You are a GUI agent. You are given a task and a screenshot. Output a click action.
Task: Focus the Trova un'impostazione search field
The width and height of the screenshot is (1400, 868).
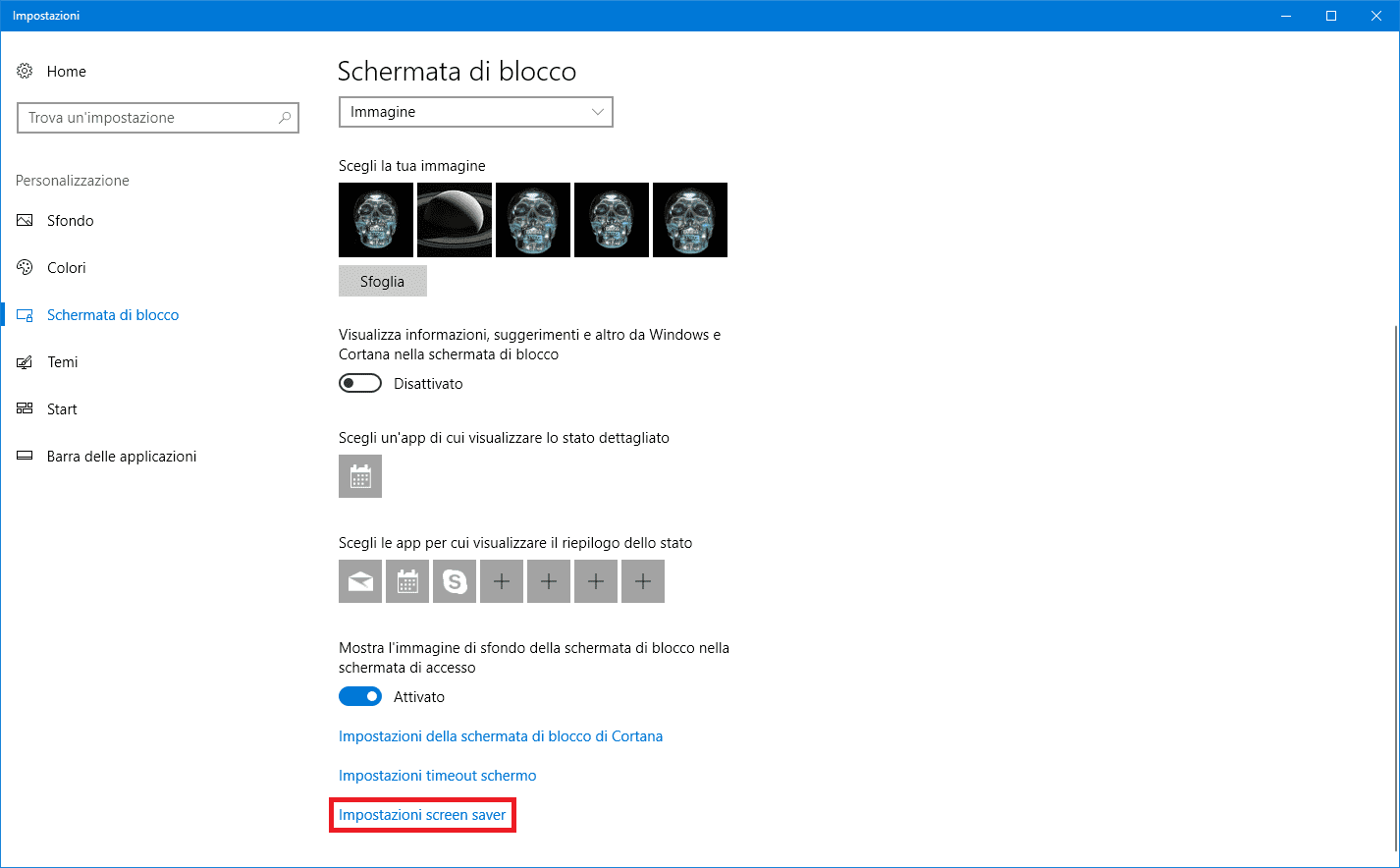158,118
